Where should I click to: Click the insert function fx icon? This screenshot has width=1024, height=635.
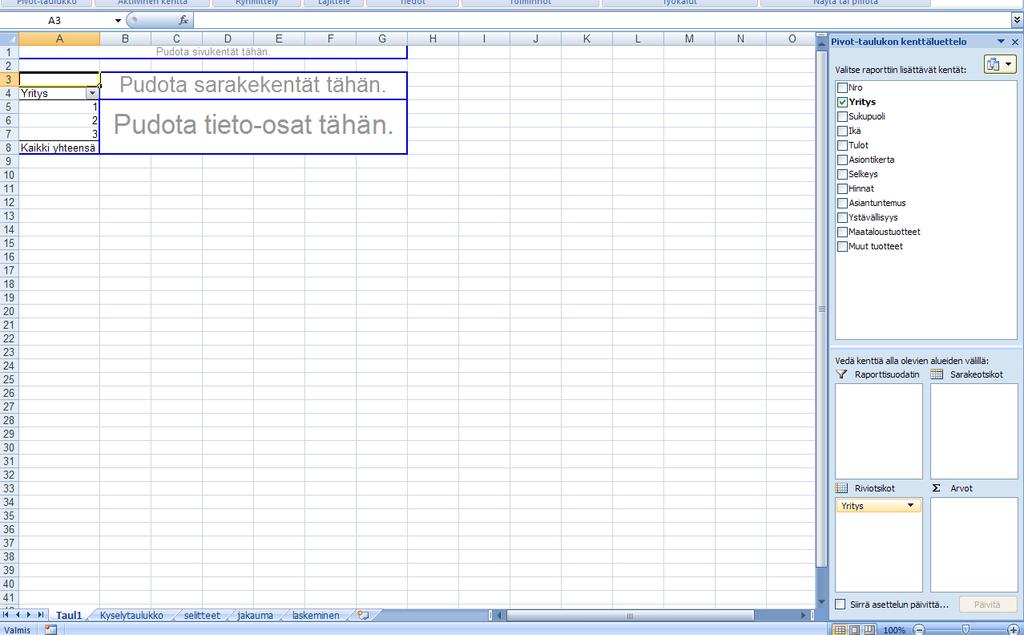184,20
